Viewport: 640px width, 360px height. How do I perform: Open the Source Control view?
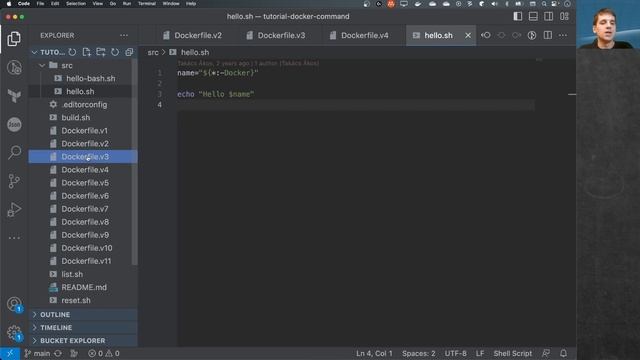(x=14, y=181)
